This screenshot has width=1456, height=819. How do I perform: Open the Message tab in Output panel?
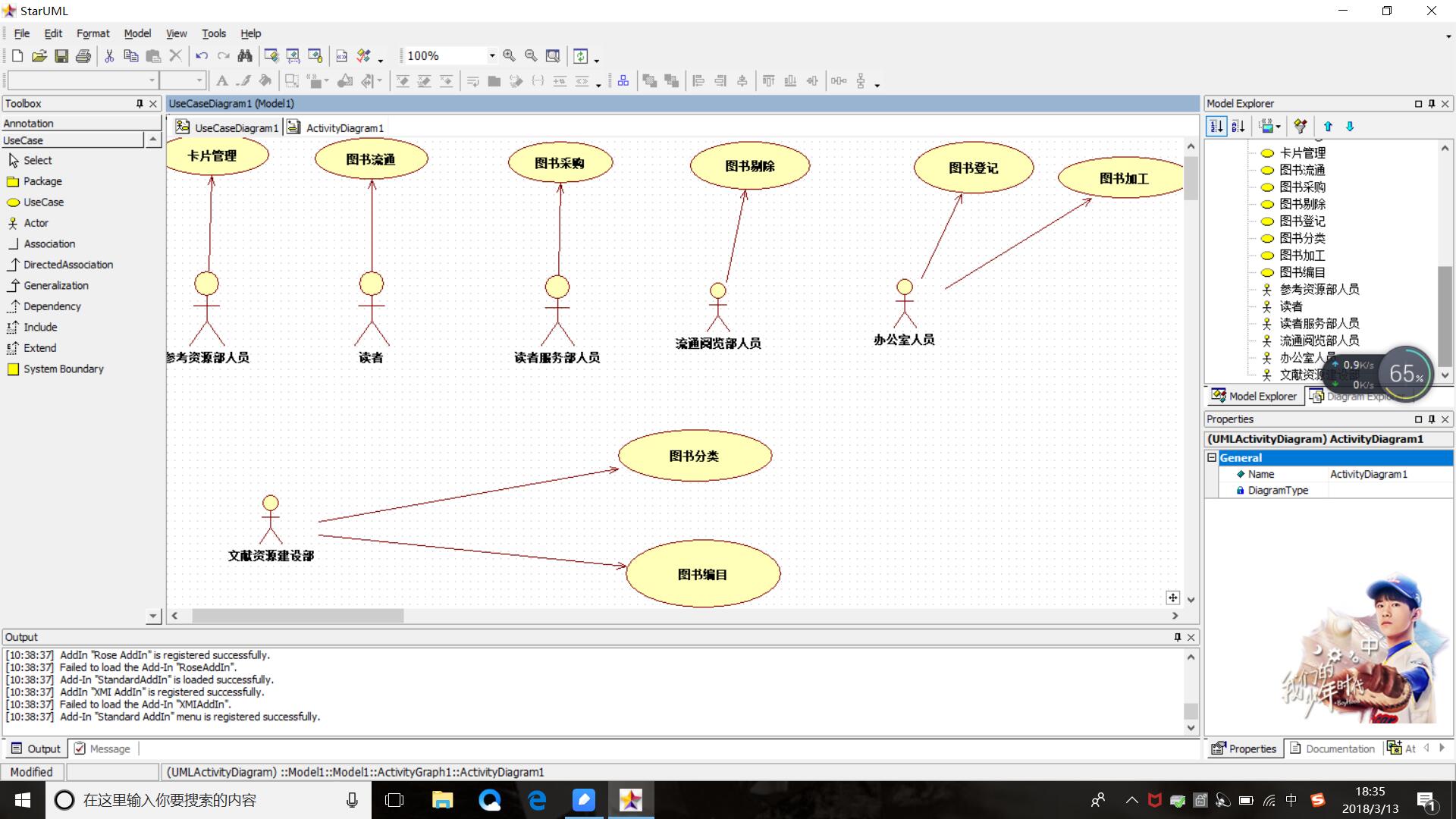pos(102,749)
